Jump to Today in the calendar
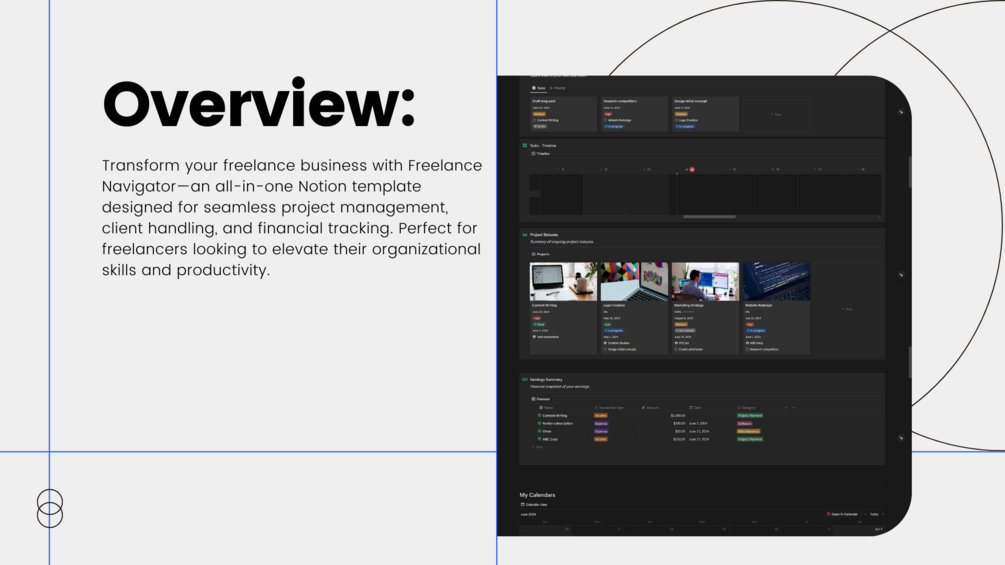The height and width of the screenshot is (565, 1005). [874, 514]
